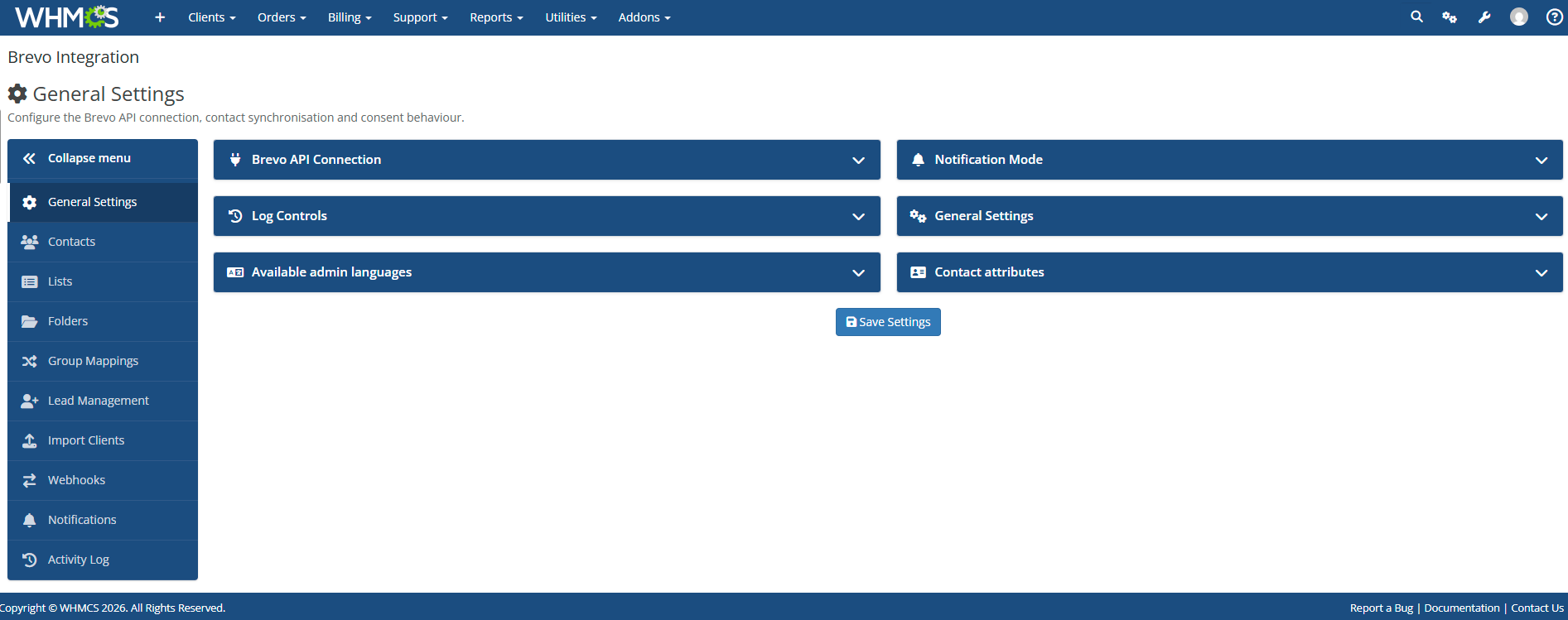The height and width of the screenshot is (620, 1568).
Task: Open the Support menu
Action: (420, 17)
